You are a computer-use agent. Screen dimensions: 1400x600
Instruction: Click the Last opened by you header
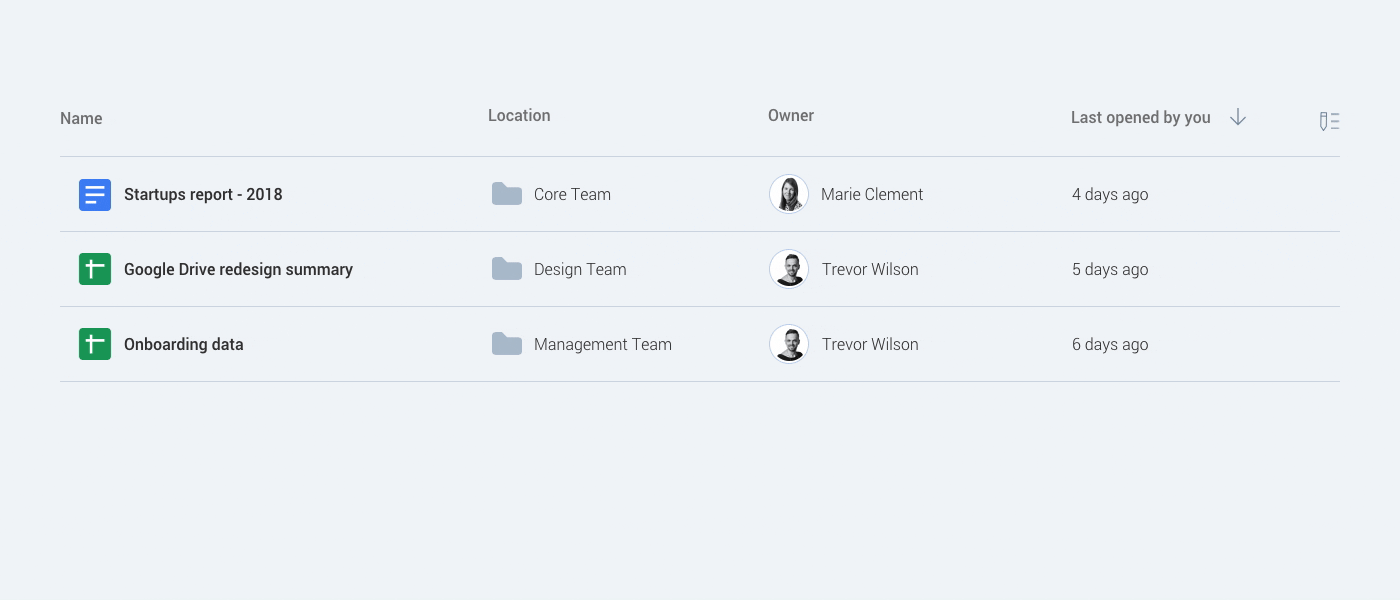1140,118
